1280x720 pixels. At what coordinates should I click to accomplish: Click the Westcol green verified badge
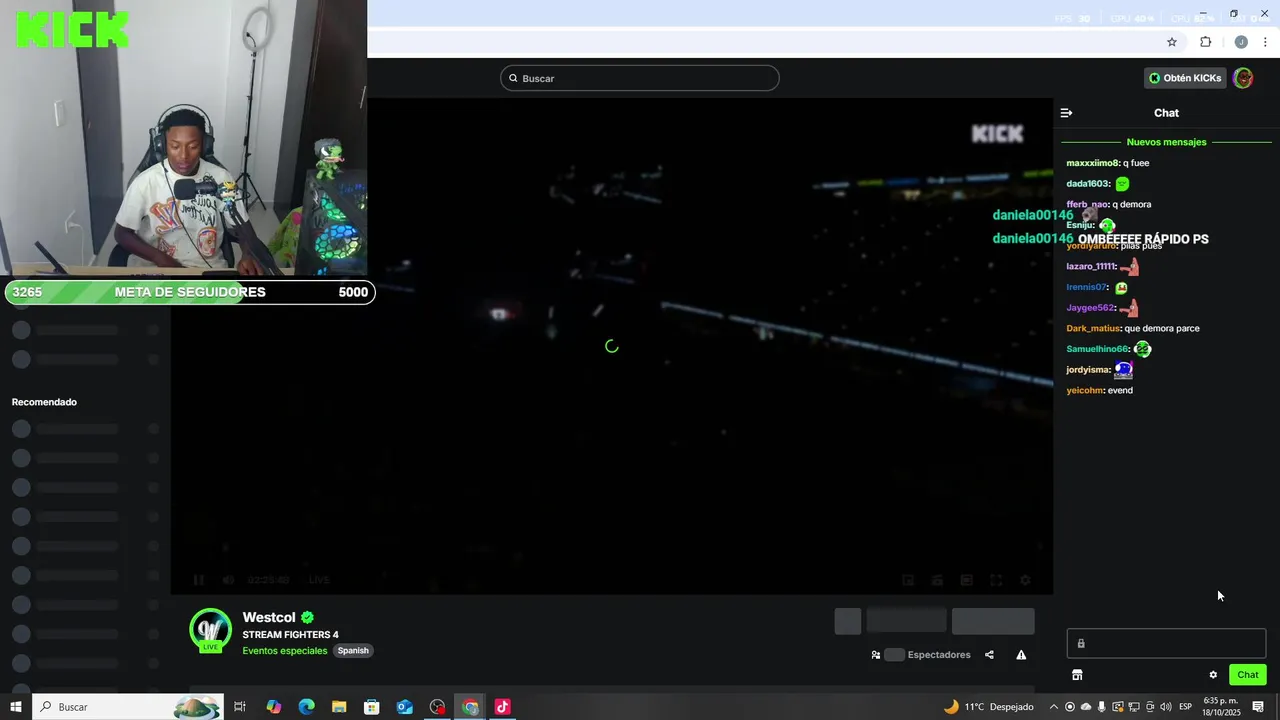coord(308,617)
